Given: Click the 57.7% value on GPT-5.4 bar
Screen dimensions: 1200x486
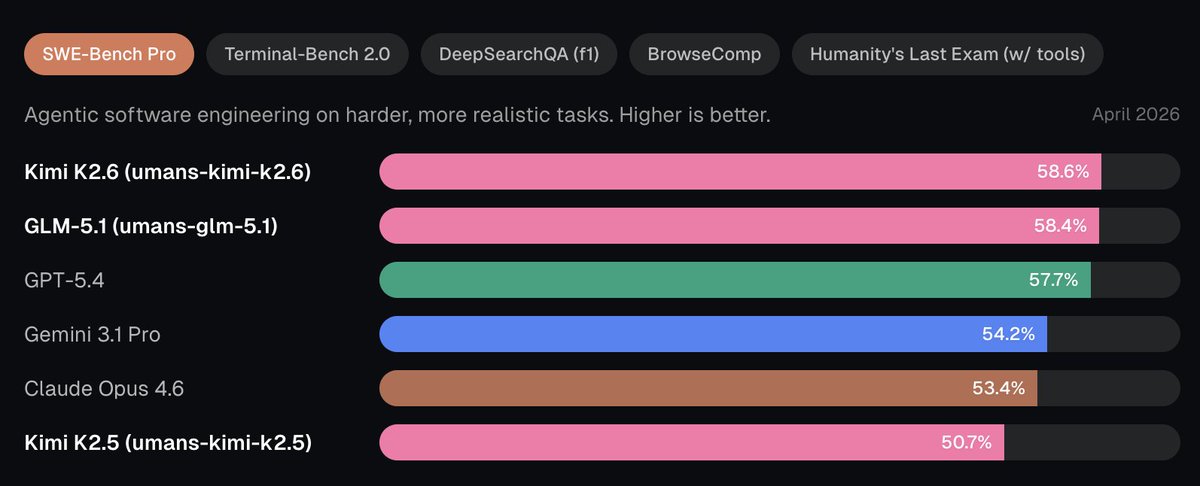Looking at the screenshot, I should [x=1053, y=280].
